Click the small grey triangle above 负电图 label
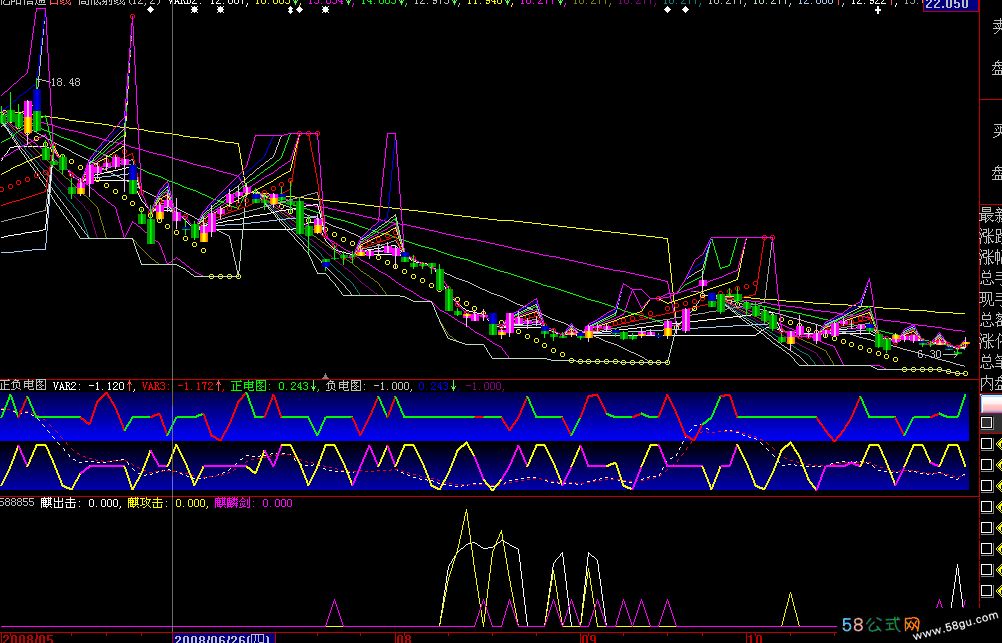The image size is (1002, 643). tap(325, 376)
